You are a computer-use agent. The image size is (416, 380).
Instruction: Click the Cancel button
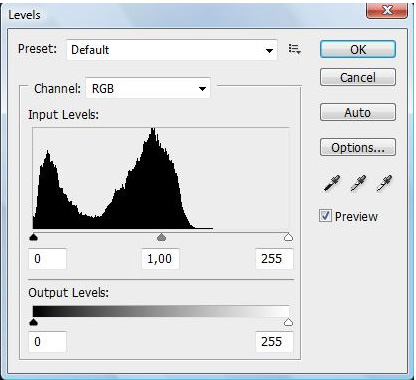pyautogui.click(x=358, y=77)
